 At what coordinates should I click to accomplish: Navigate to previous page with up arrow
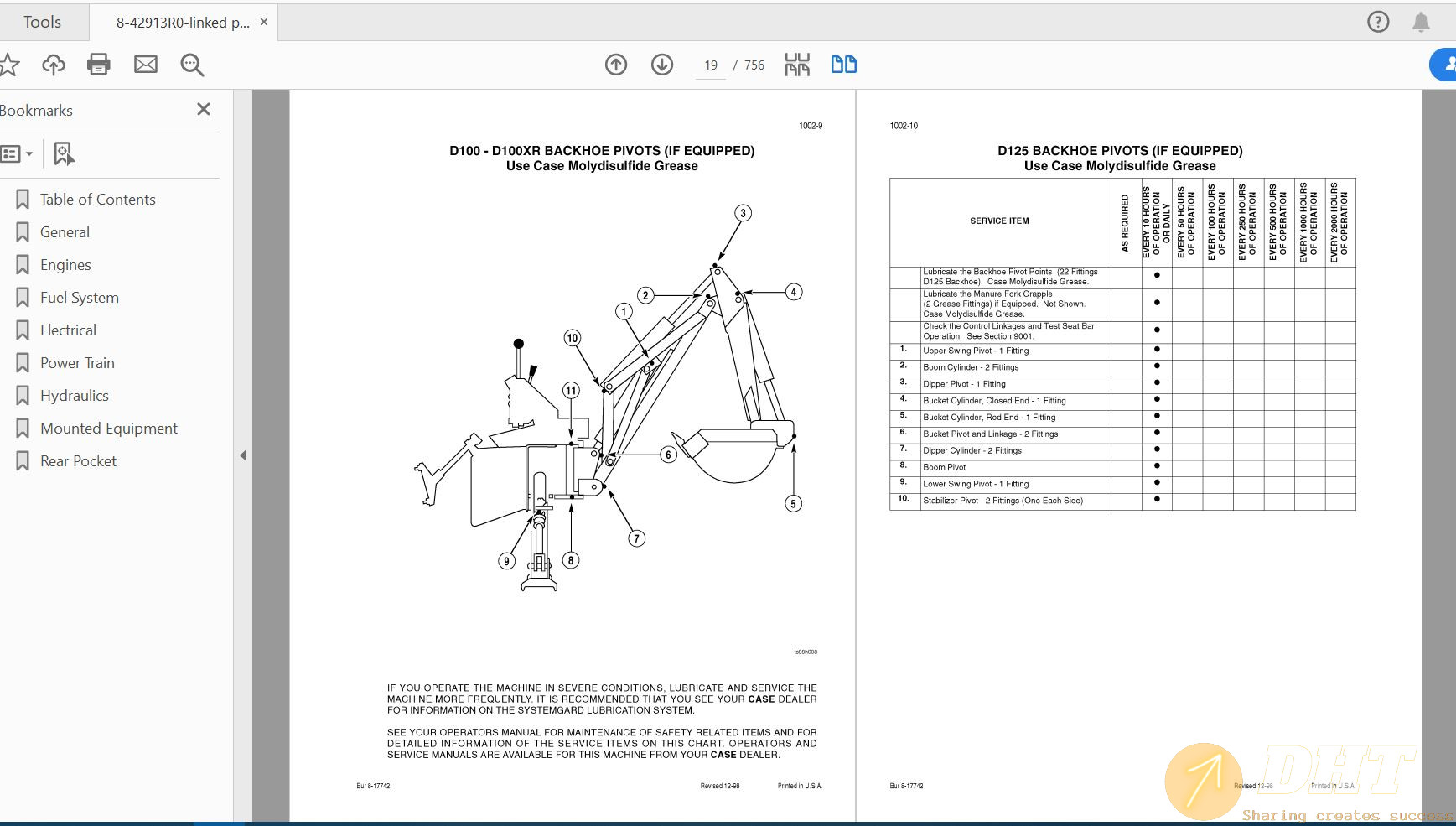[x=616, y=65]
